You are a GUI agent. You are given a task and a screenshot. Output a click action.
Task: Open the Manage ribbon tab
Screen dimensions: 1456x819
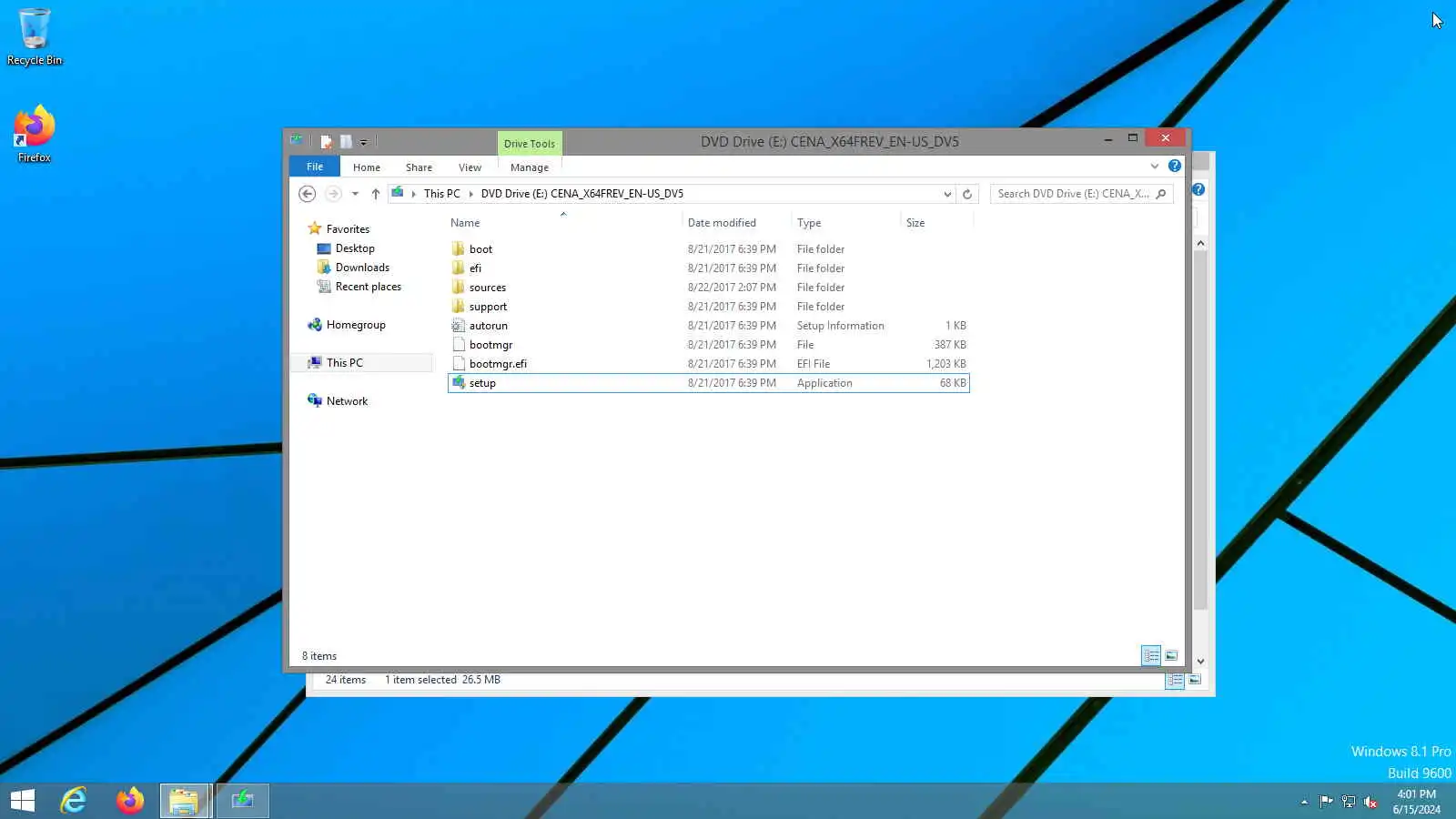point(530,167)
